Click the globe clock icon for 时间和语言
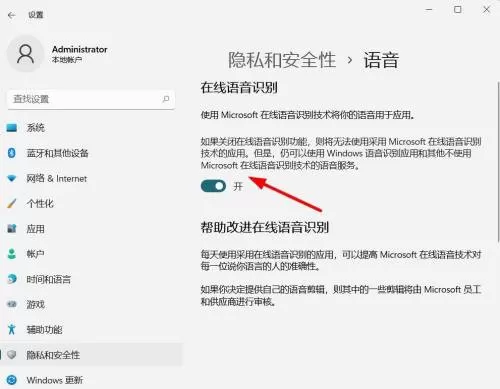 pyautogui.click(x=12, y=279)
